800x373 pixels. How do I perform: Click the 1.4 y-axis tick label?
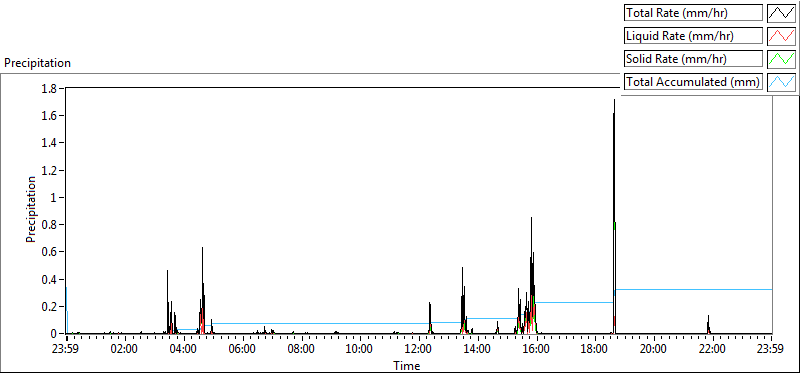pos(49,143)
